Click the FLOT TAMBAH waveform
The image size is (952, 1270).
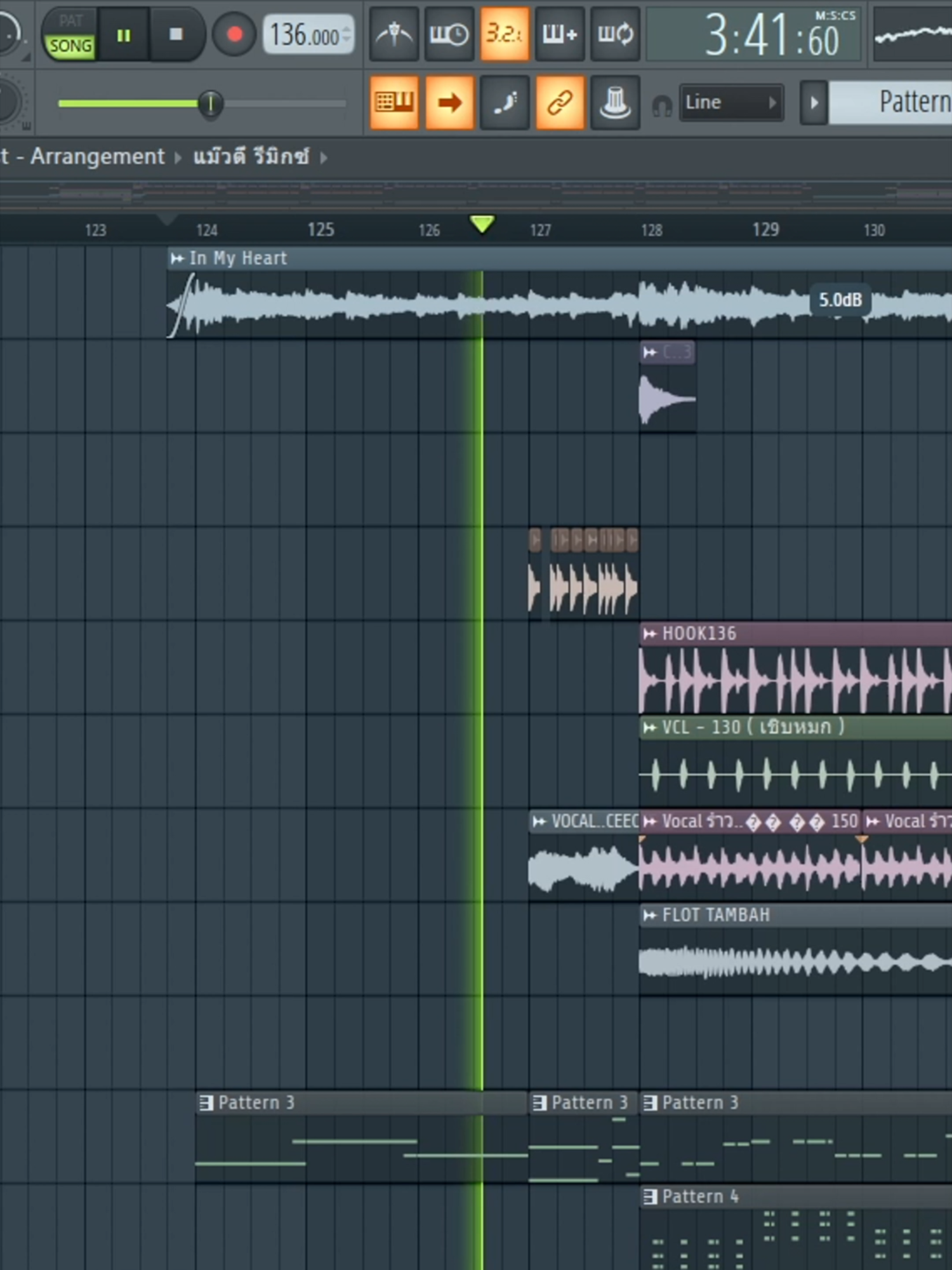pos(795,961)
